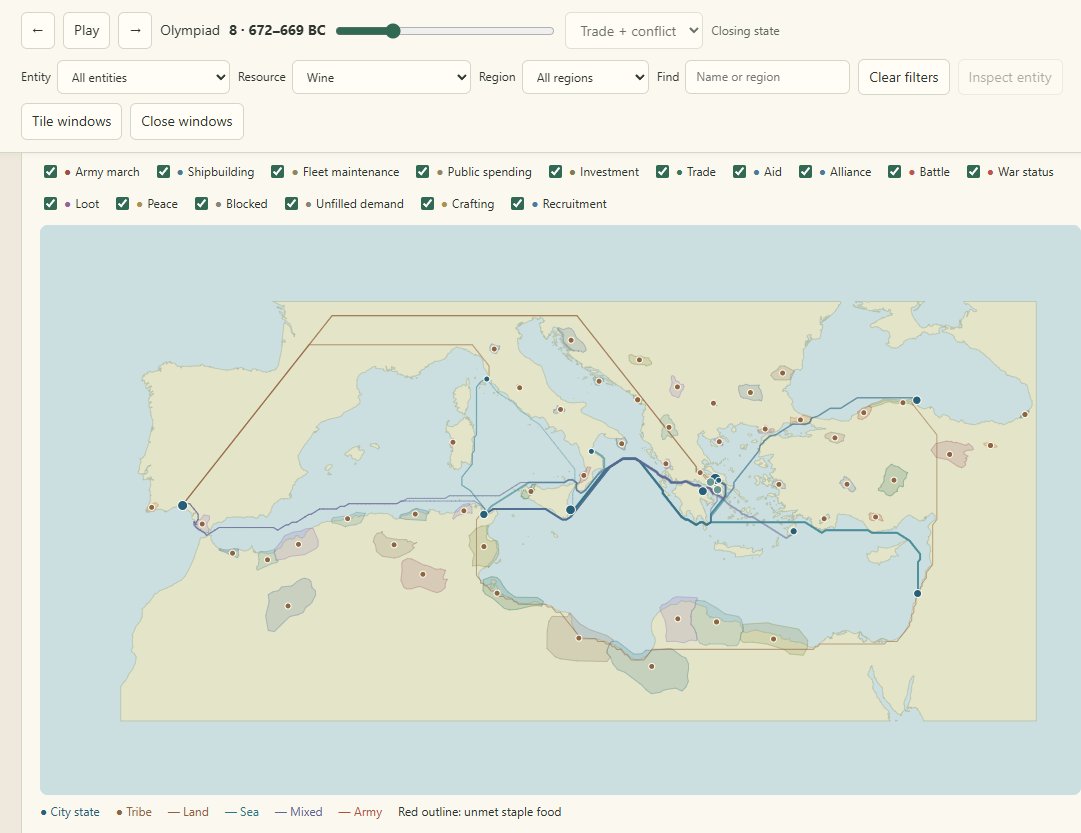Select the tribe marker in the red Armenian region

click(950, 454)
